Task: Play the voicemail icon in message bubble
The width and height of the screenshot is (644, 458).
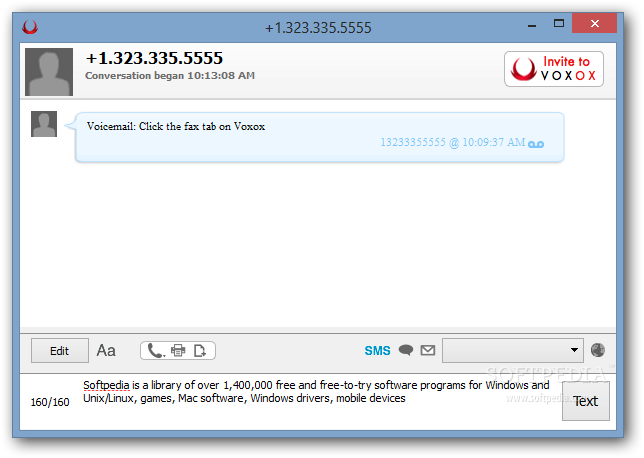Action: (x=536, y=144)
